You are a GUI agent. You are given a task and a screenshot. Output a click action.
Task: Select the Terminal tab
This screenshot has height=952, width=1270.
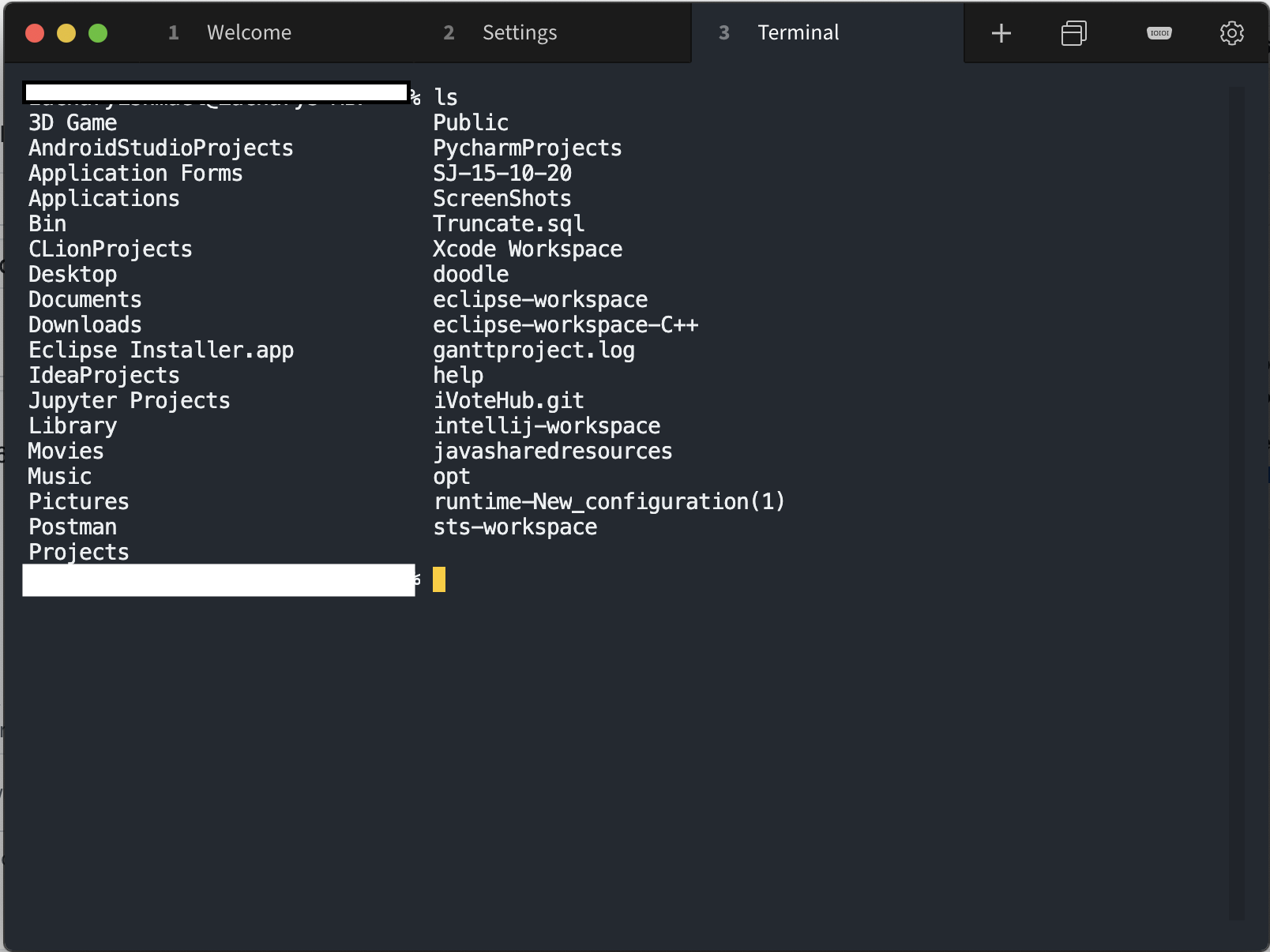(x=798, y=33)
